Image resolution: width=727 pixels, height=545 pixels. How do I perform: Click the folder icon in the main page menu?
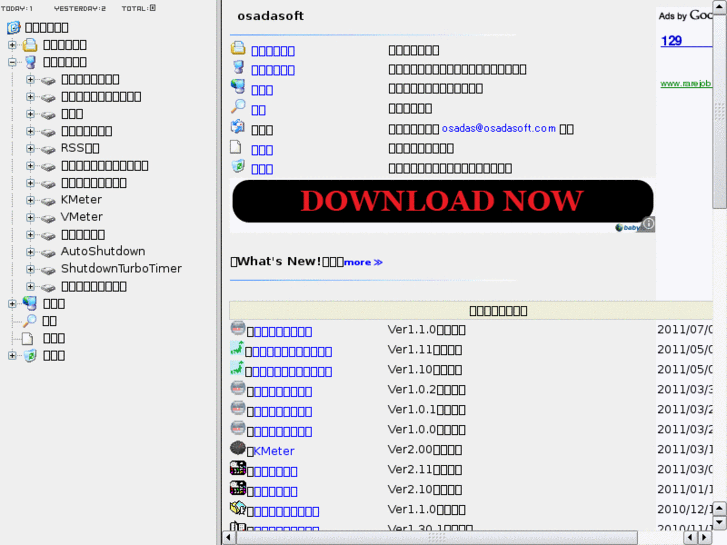pos(238,48)
